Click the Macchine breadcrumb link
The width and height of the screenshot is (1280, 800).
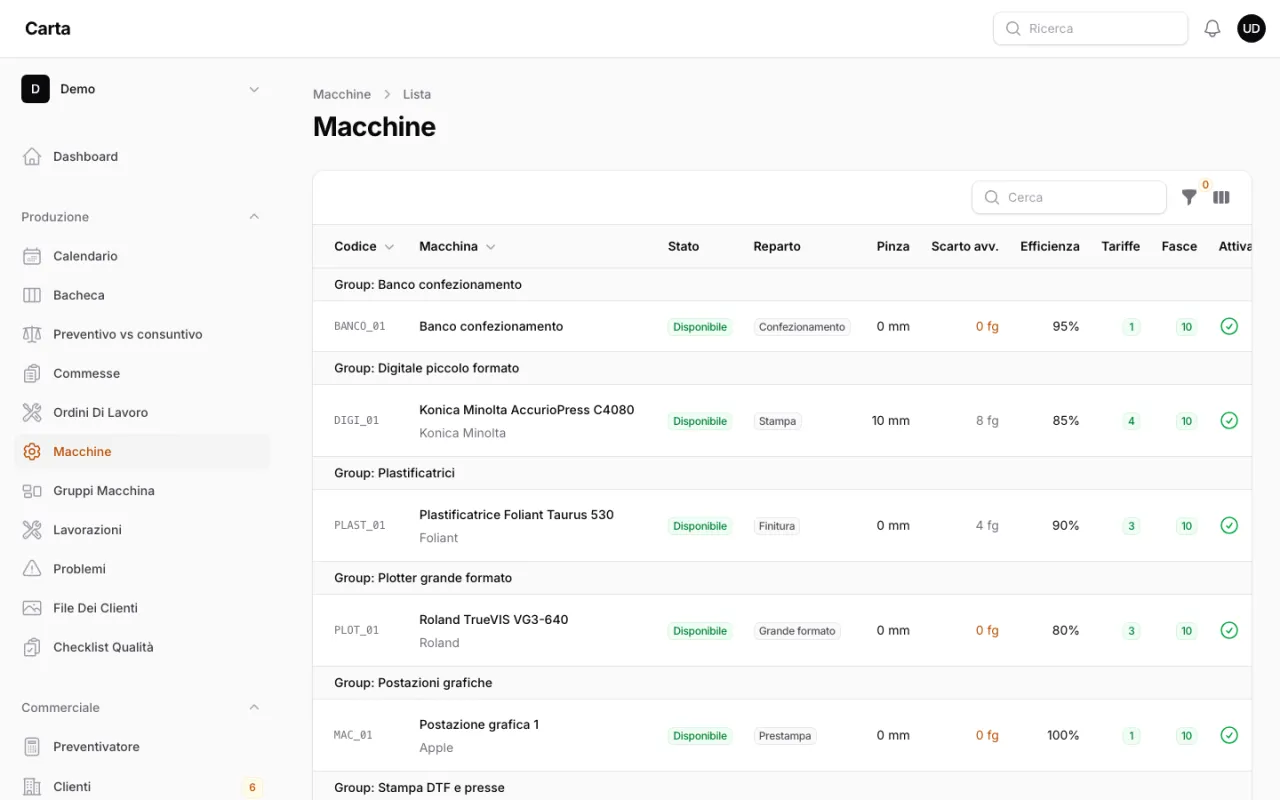pyautogui.click(x=342, y=94)
